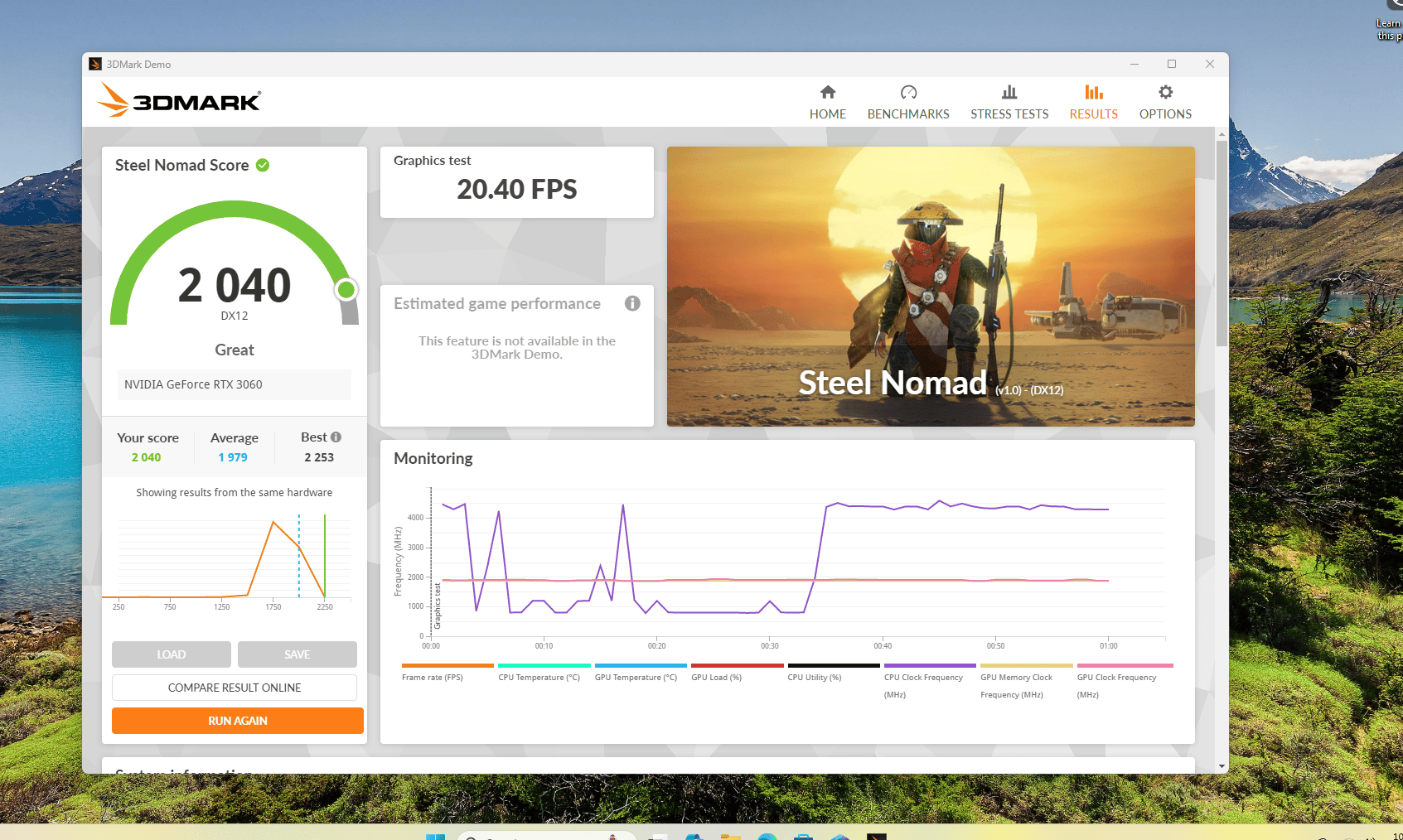
Task: Toggle the GPU Temperature legend entry
Action: [641, 672]
